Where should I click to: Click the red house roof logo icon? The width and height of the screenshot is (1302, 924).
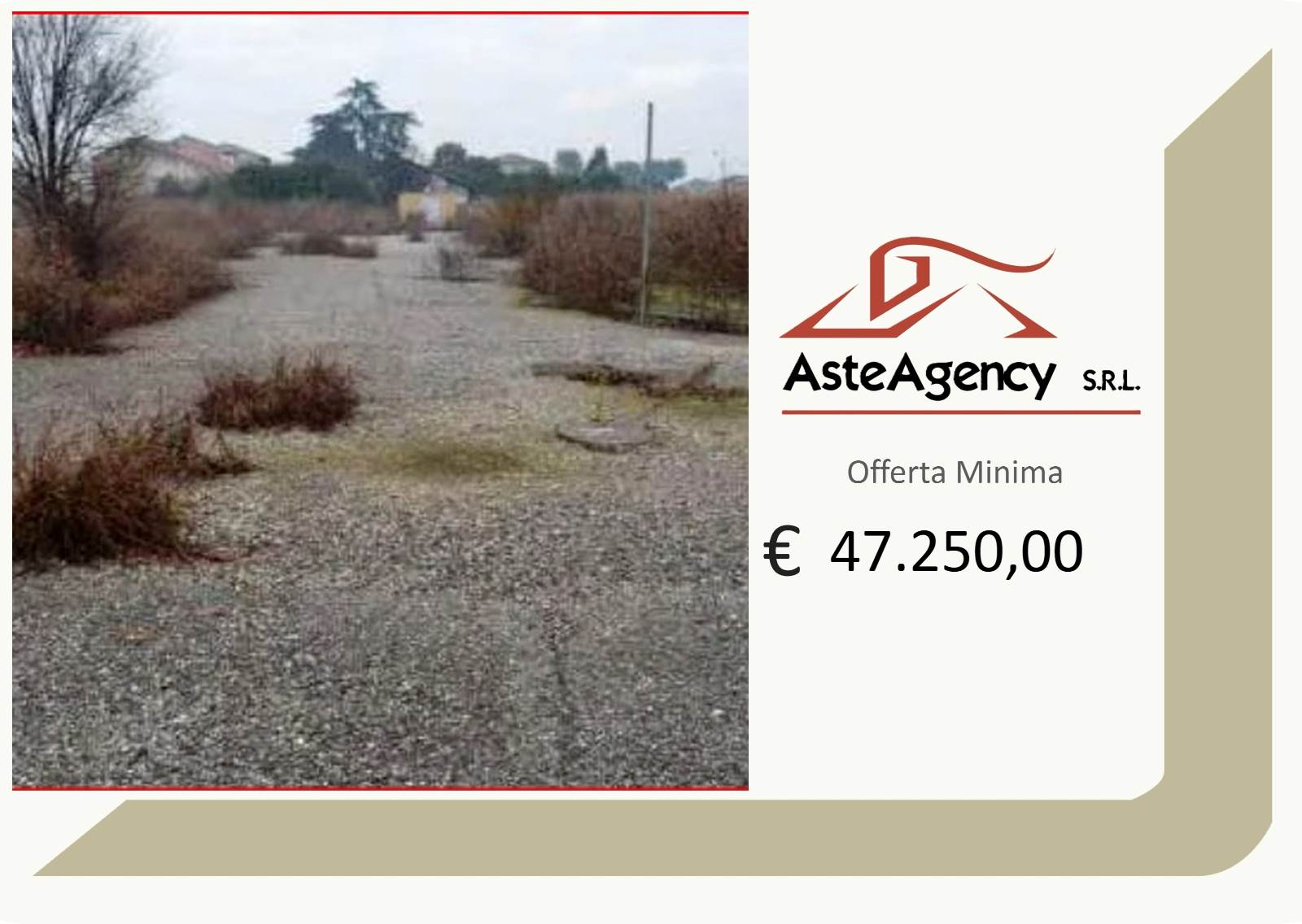coord(918,287)
